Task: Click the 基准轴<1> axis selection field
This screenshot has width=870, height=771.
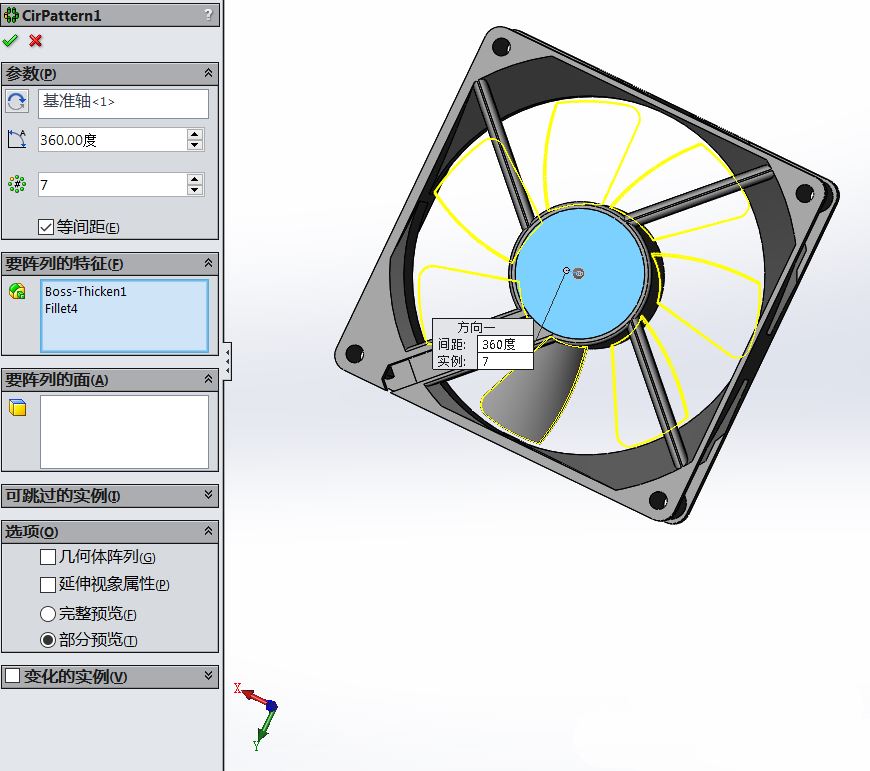Action: [x=123, y=103]
